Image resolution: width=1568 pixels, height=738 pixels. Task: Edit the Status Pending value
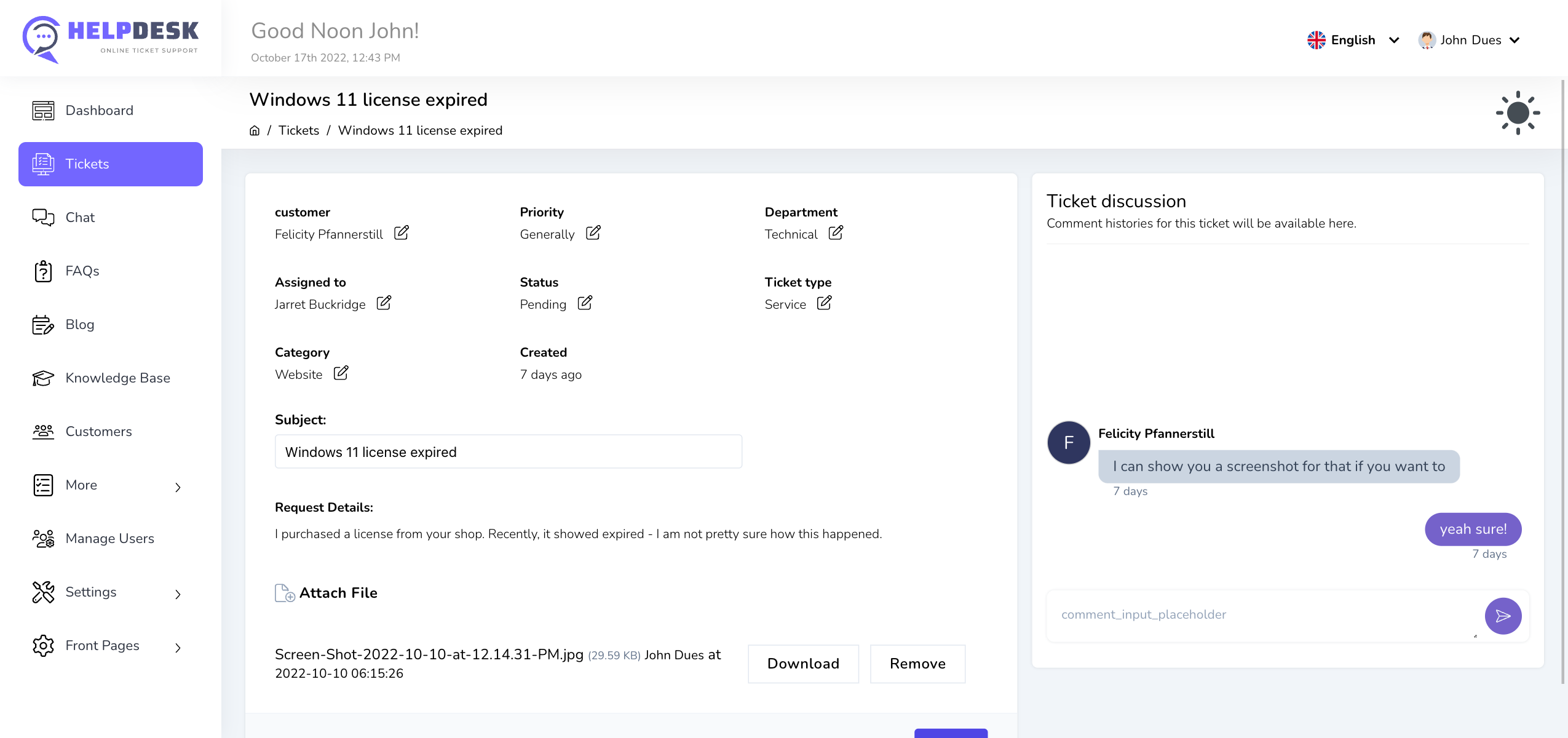click(x=585, y=303)
